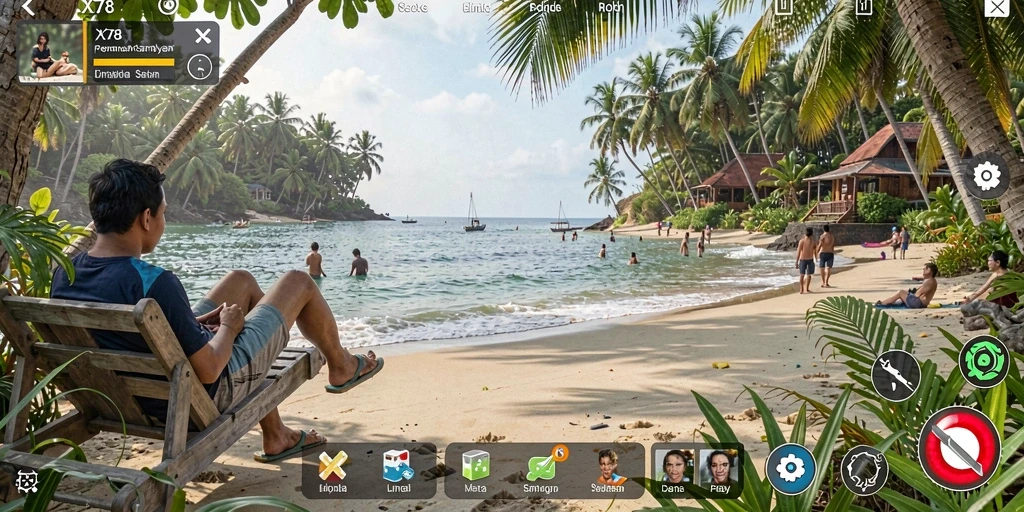Click the yellow progress bar on X78 card
Viewport: 1024px width, 512px height.
[134, 63]
